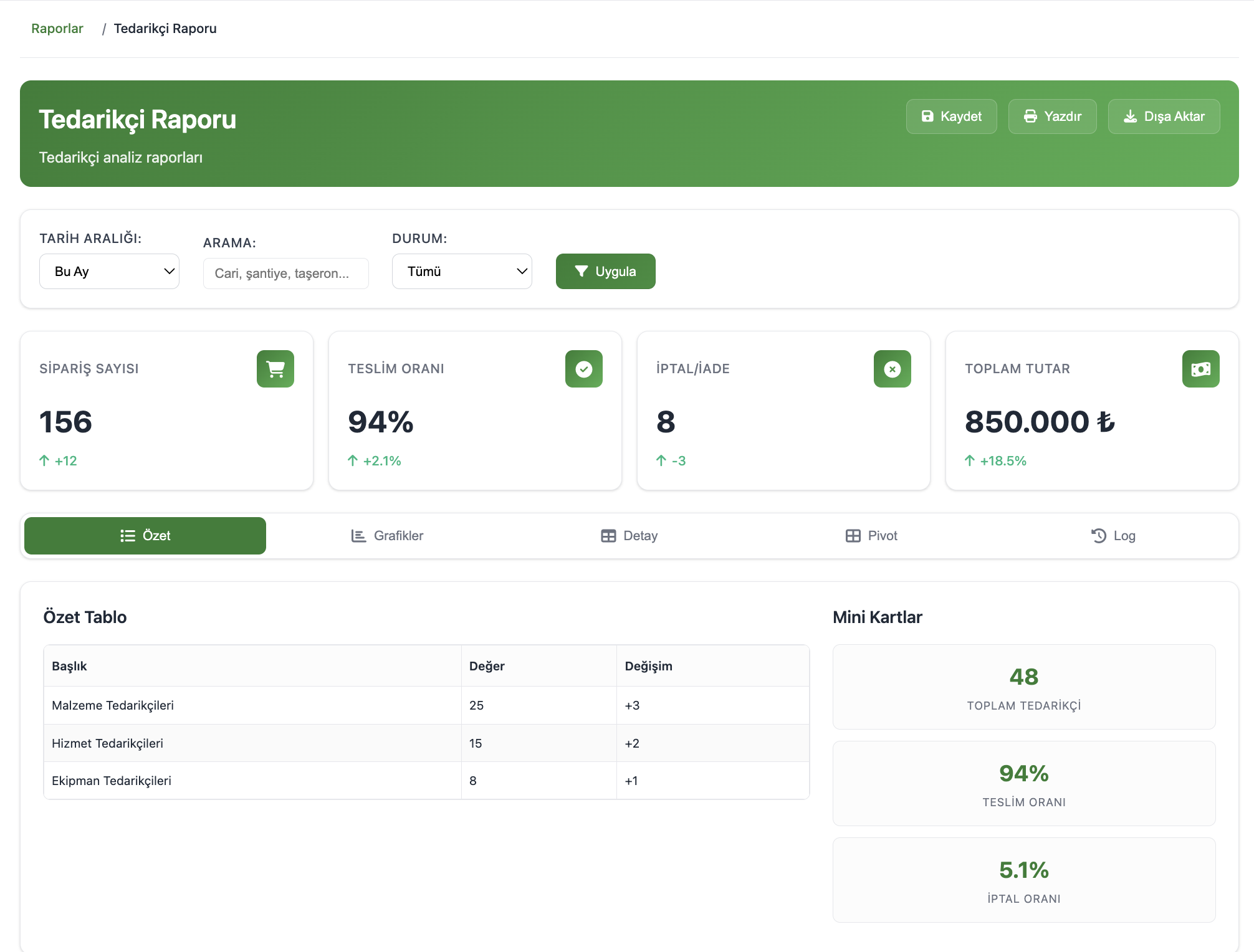Click the money bill icon on Toplam Tutar card
Image resolution: width=1254 pixels, height=952 pixels.
(x=1200, y=369)
